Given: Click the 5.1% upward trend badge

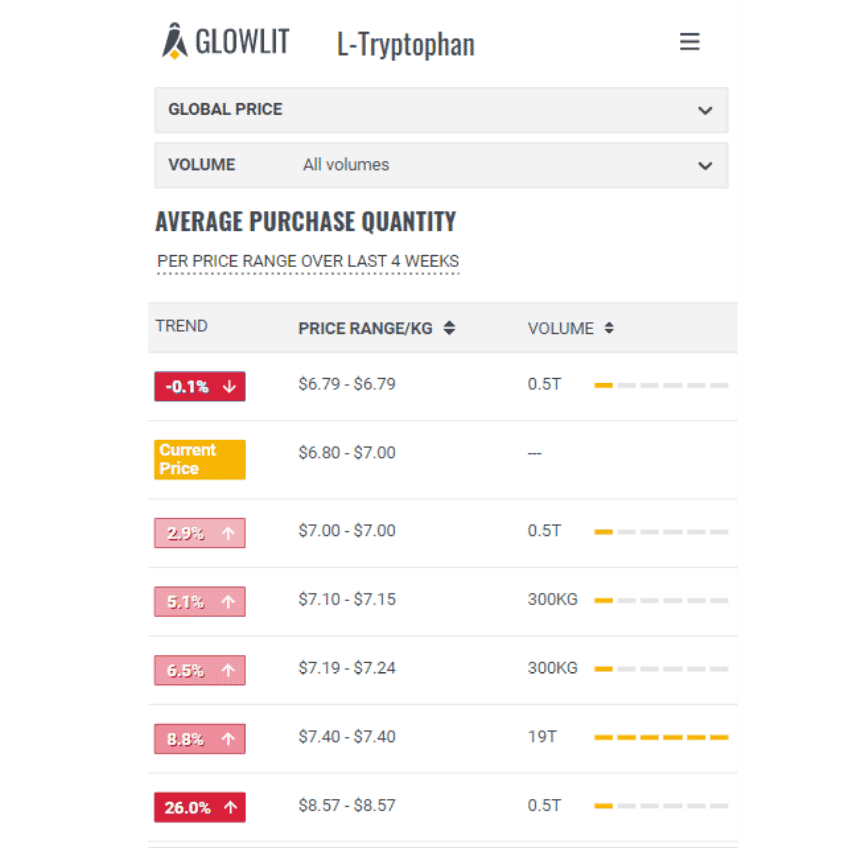Looking at the screenshot, I should click(x=199, y=601).
